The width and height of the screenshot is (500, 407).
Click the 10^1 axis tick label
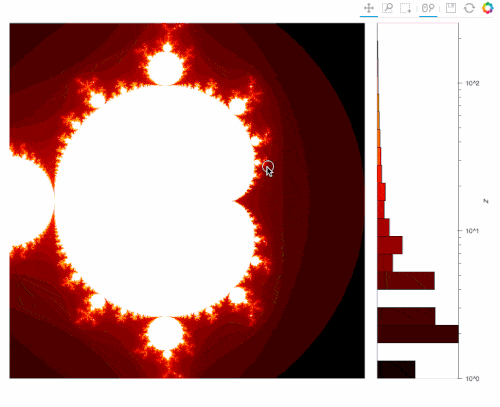click(472, 231)
